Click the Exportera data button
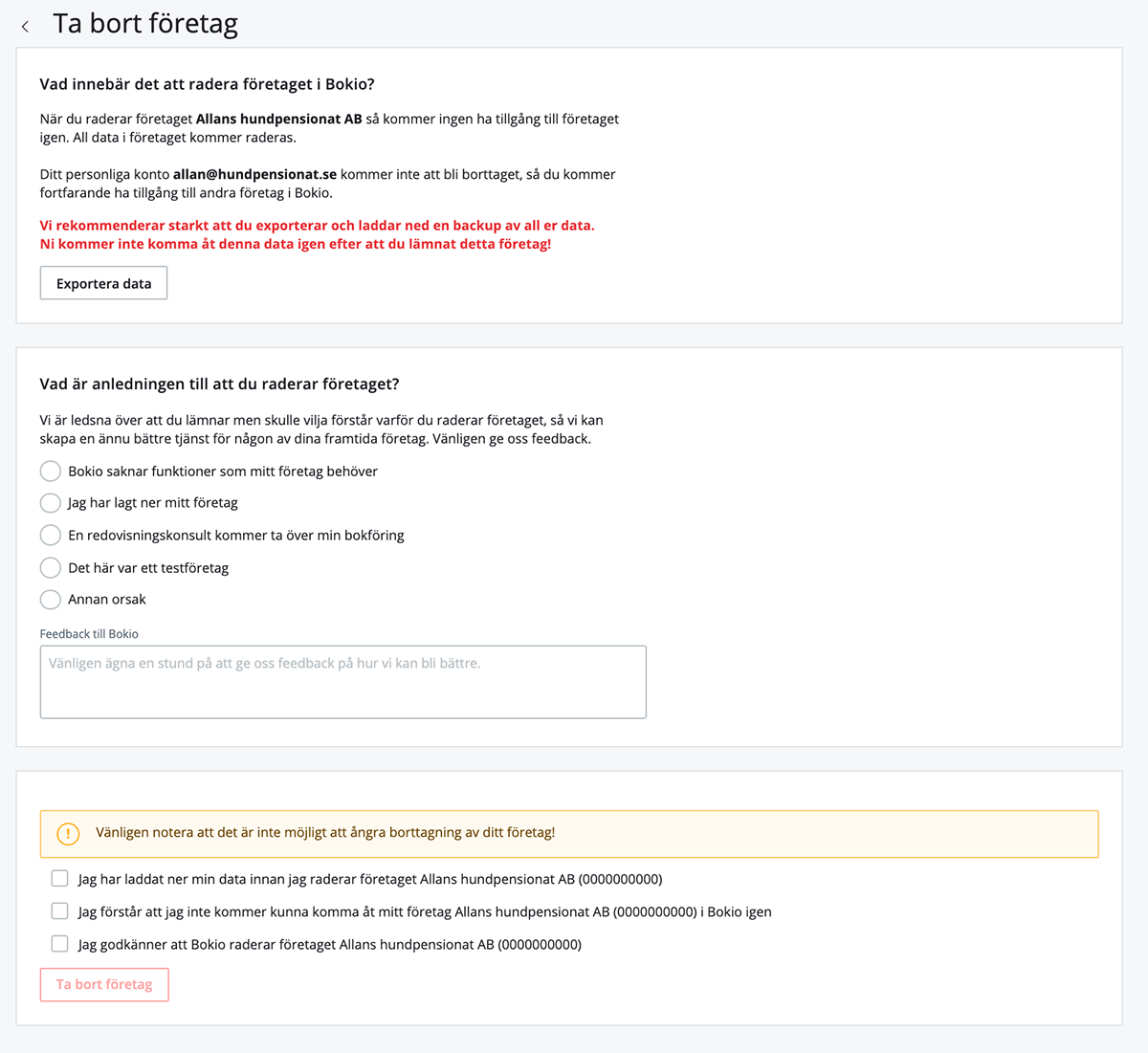This screenshot has height=1053, width=1148. (103, 283)
